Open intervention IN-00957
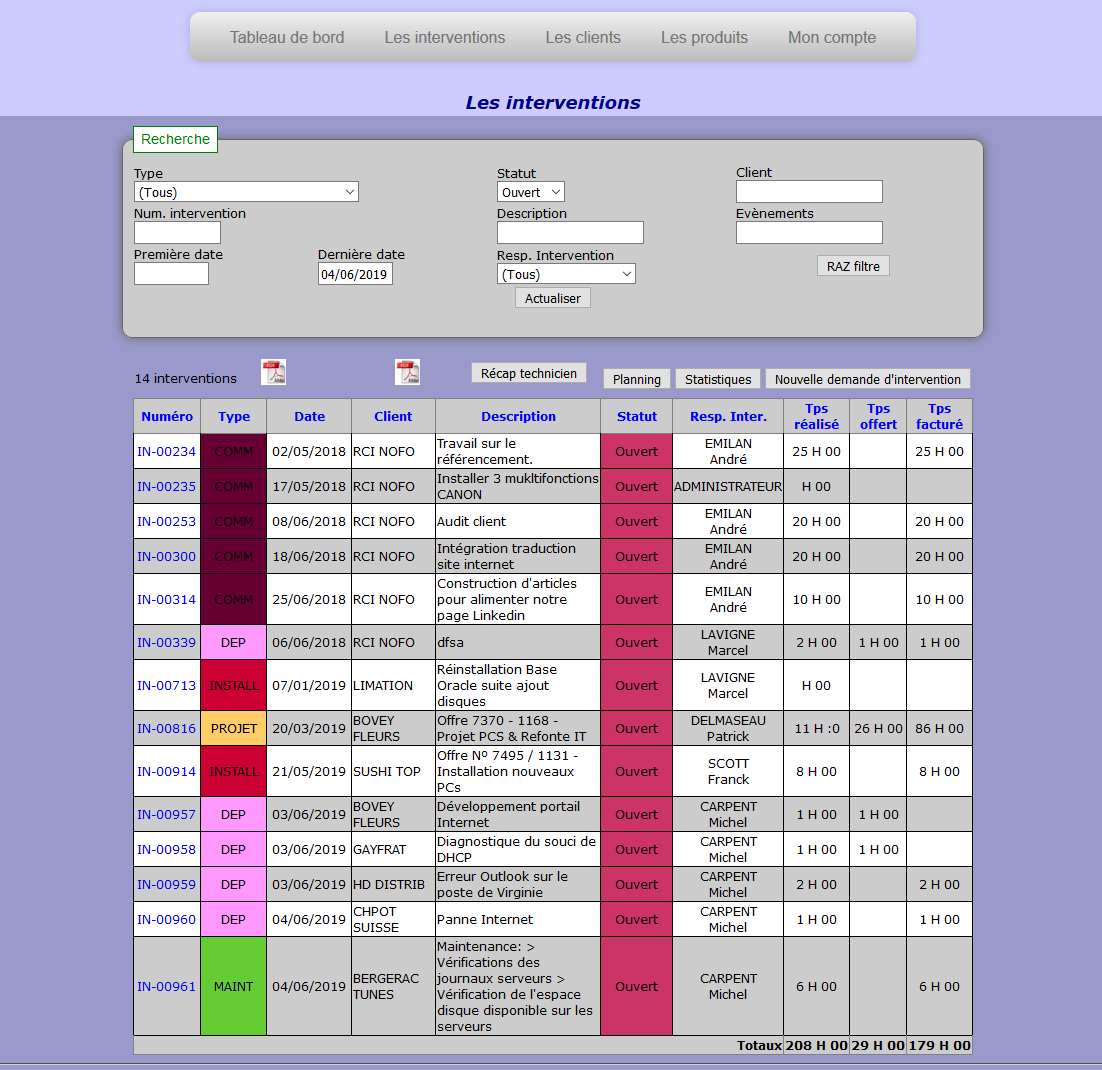 coord(167,814)
